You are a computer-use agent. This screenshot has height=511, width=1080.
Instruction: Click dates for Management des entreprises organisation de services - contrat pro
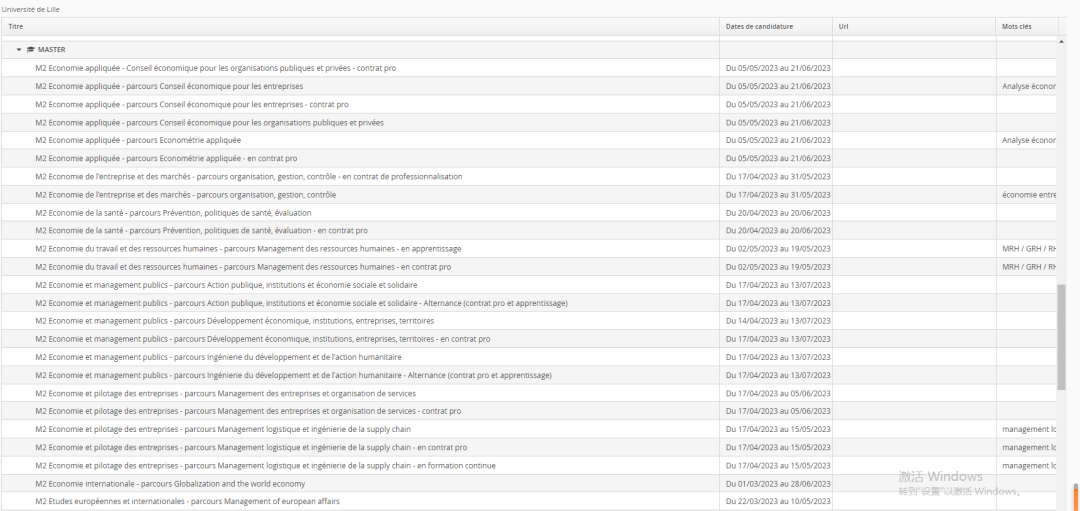(x=778, y=411)
